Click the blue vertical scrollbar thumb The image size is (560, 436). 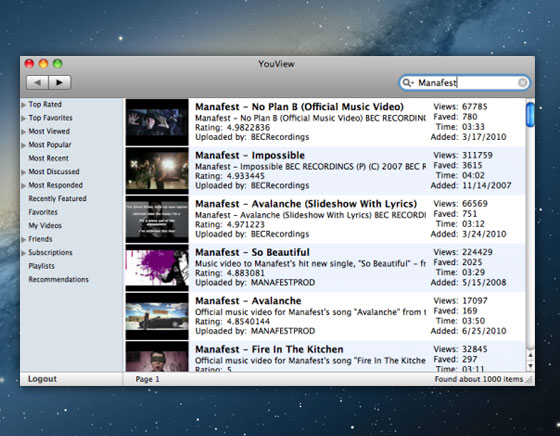(x=530, y=114)
